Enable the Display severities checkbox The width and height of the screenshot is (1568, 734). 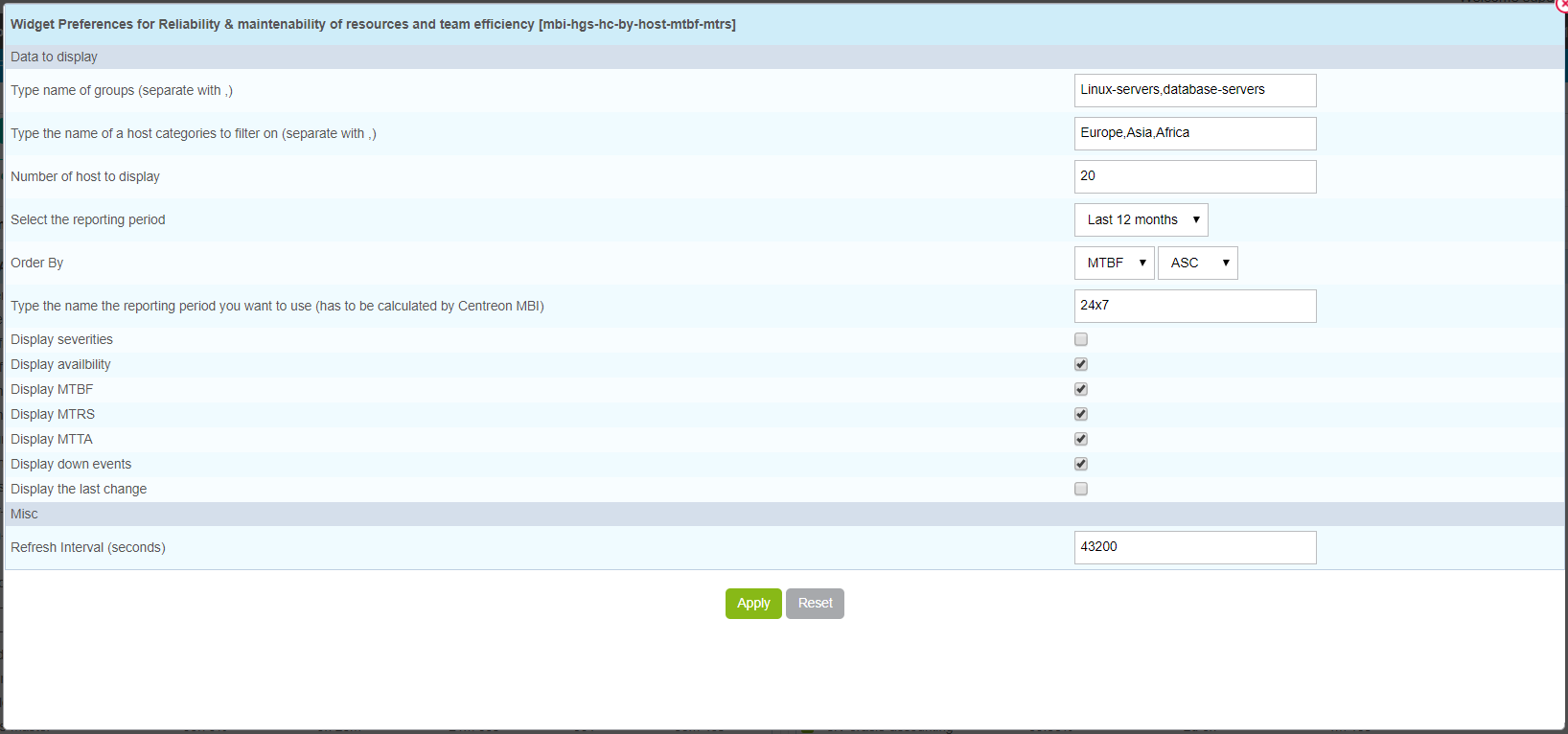(1081, 339)
